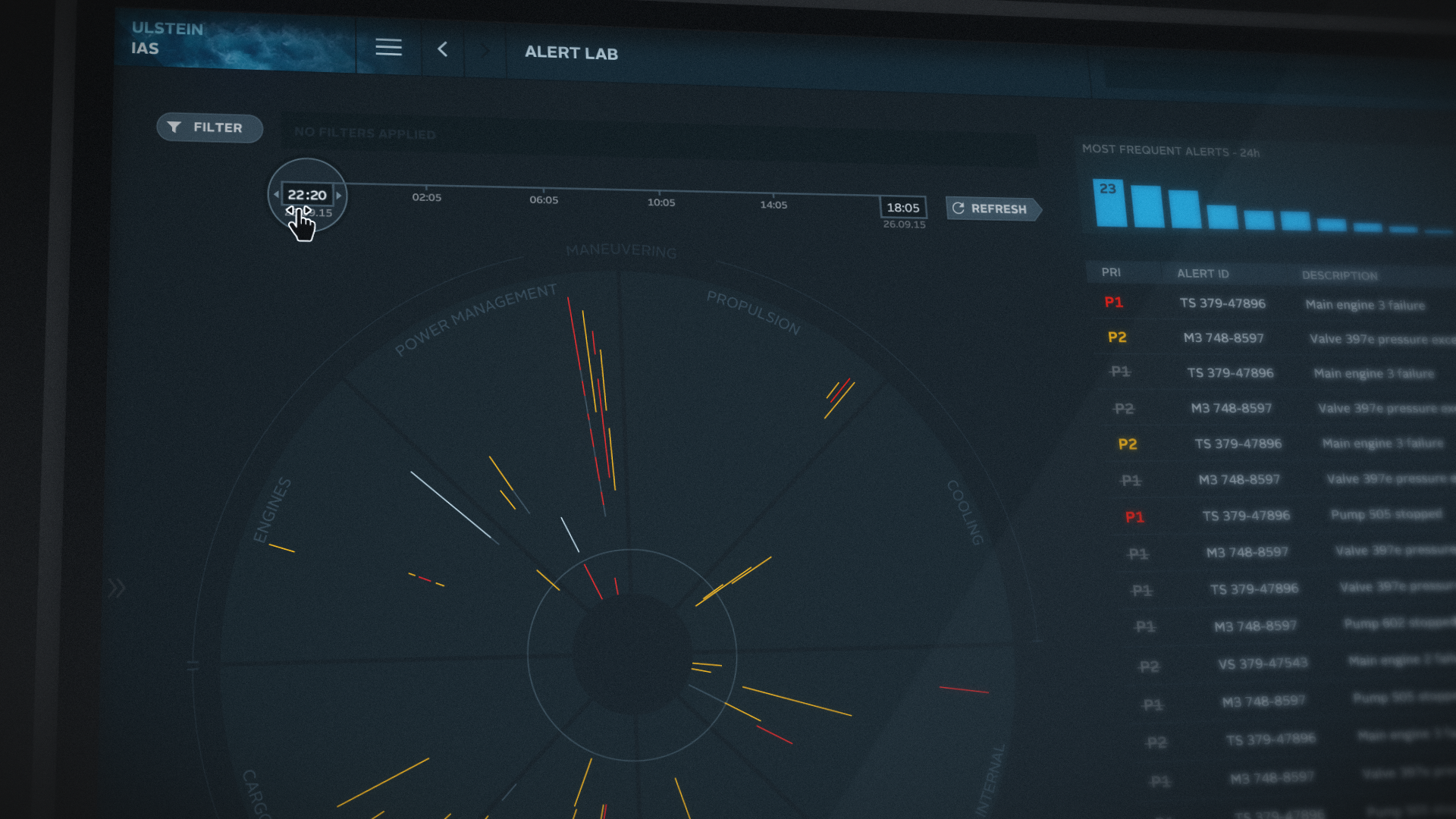Click the ULSTEIN IAS logo
The image size is (1456, 819).
(x=168, y=39)
